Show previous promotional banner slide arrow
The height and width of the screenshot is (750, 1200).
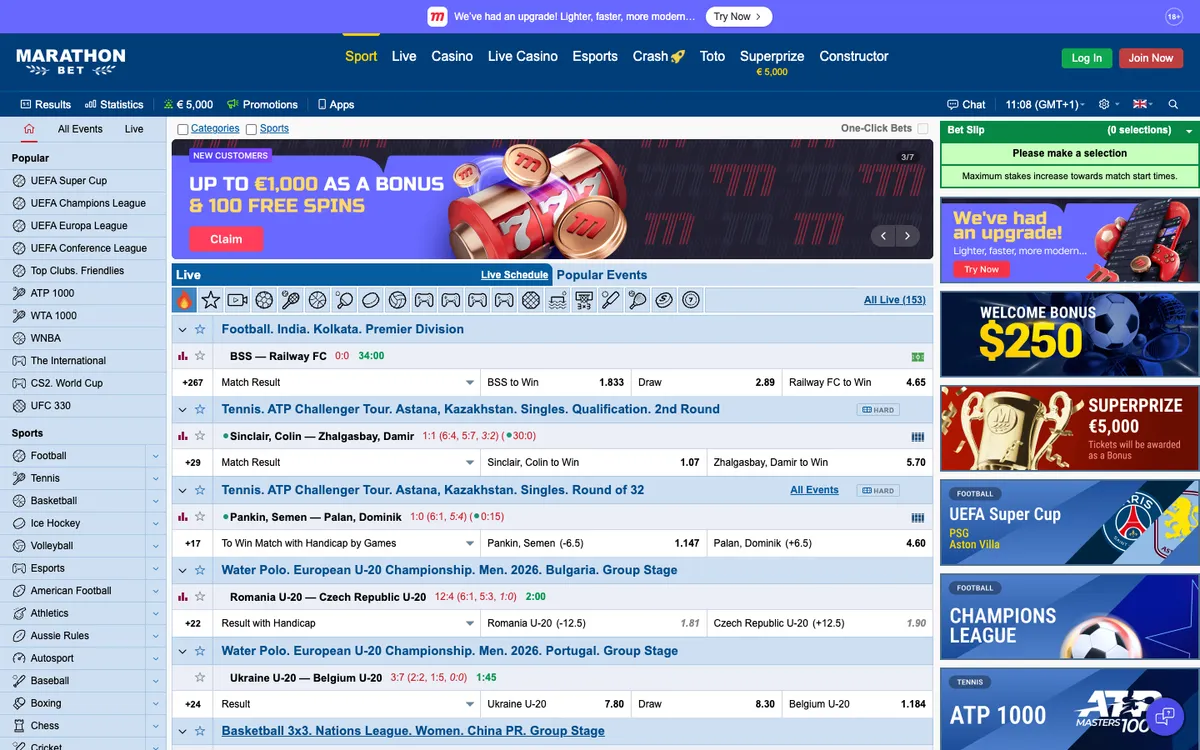coord(883,236)
